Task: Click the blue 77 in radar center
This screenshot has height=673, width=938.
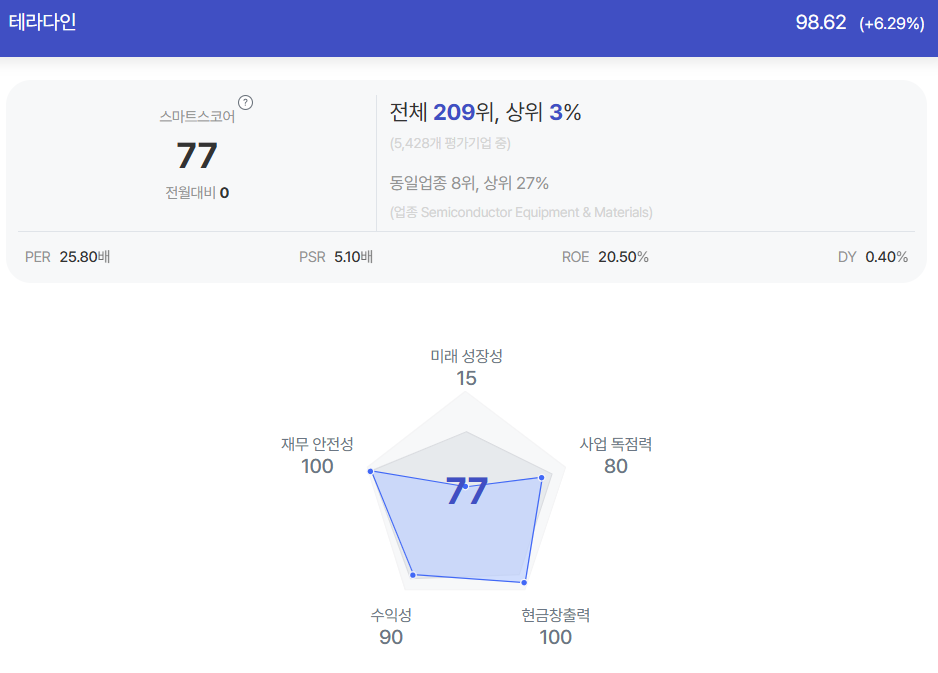Action: pos(467,491)
